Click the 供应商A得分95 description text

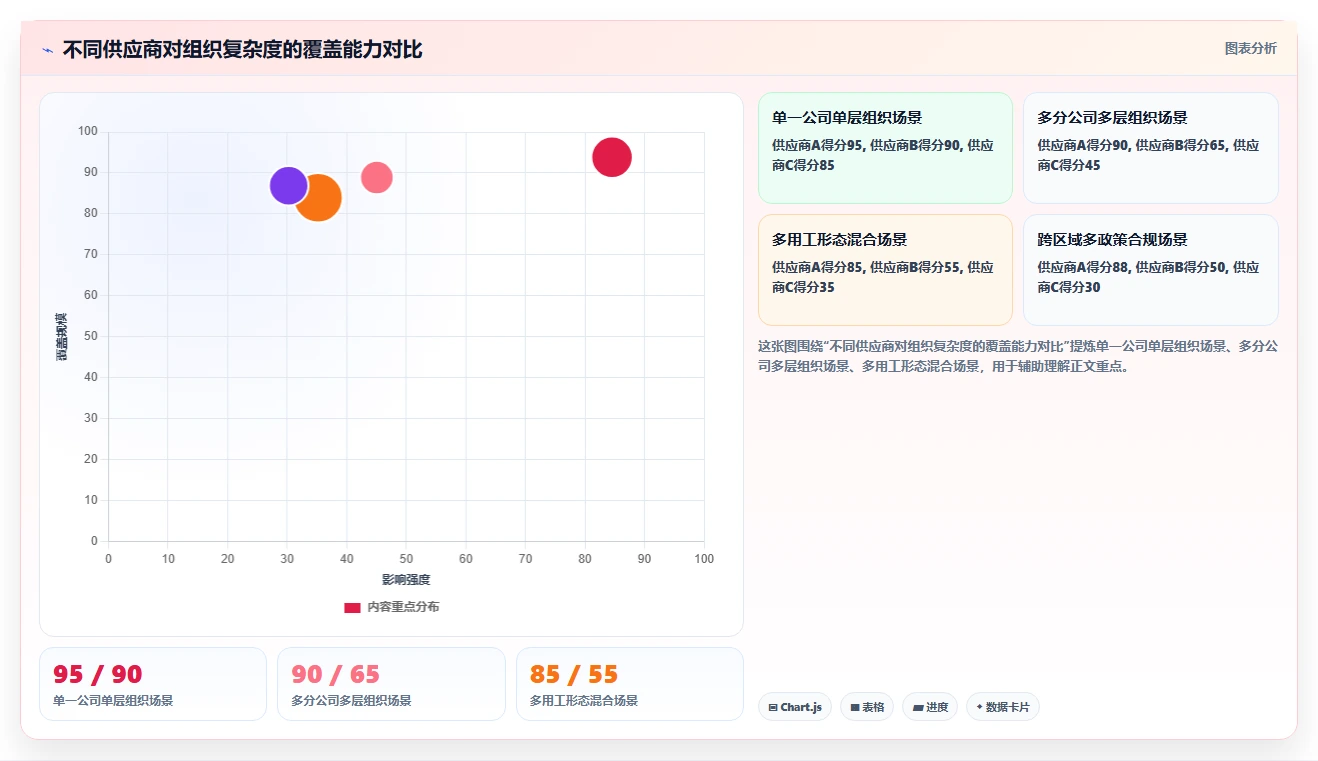883,155
